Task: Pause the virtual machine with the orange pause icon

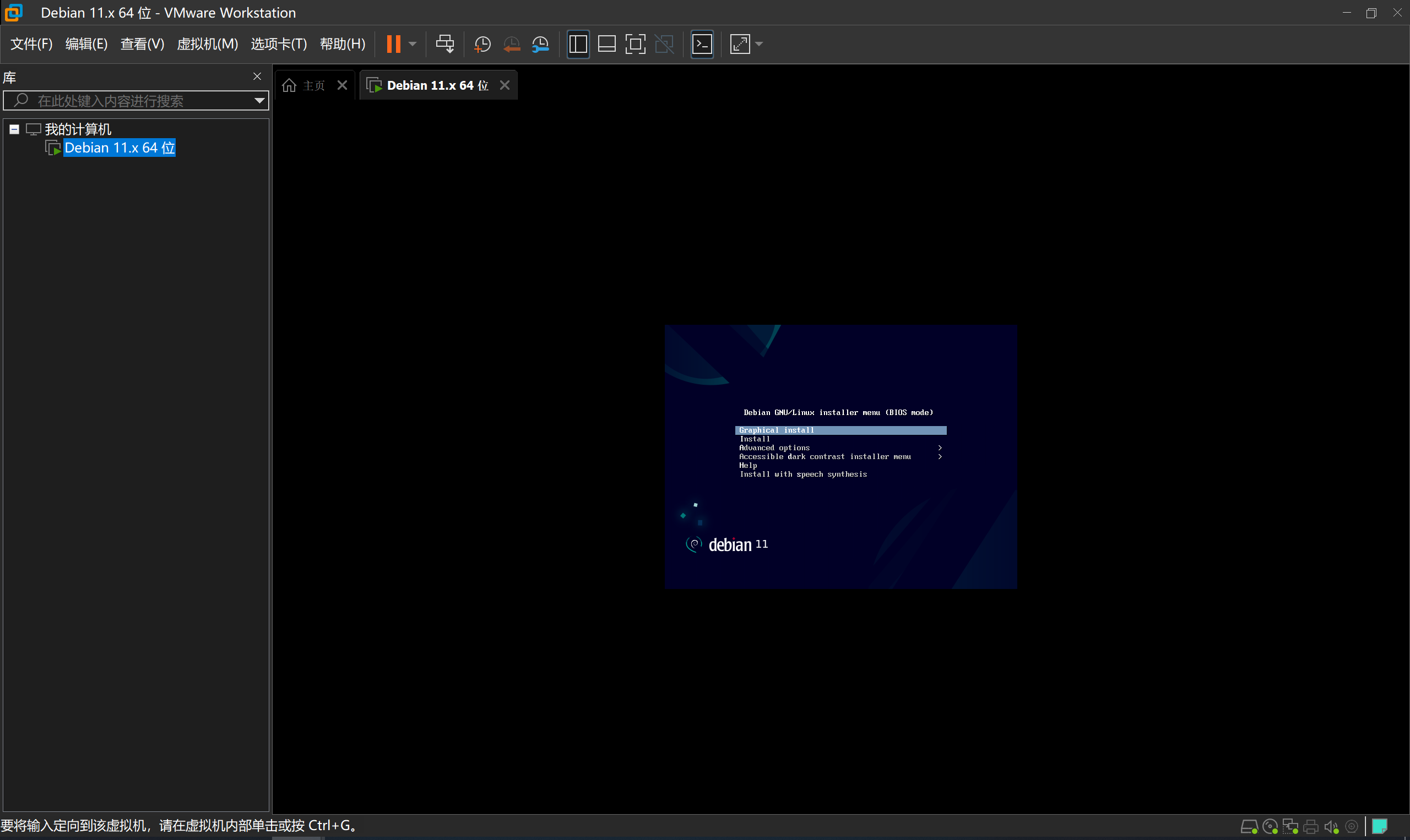Action: tap(394, 43)
